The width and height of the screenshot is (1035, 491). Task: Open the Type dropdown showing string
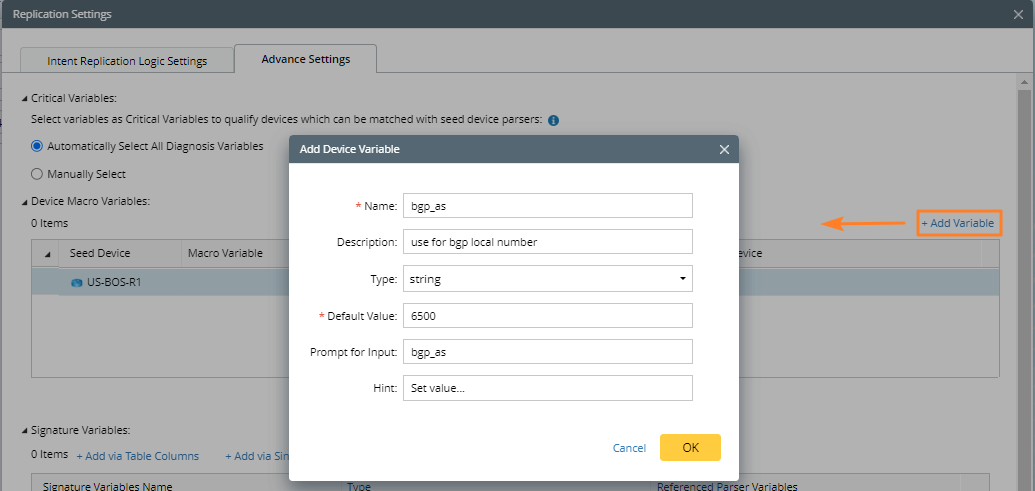tap(547, 279)
